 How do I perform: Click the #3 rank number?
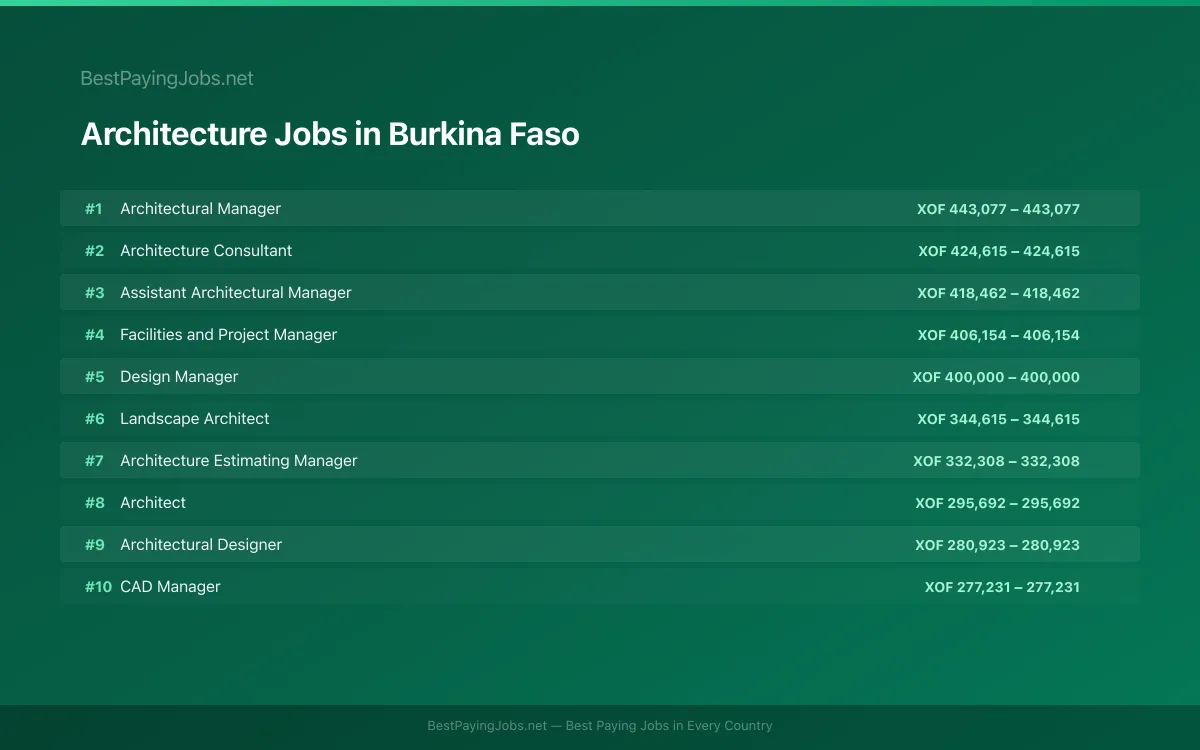click(x=94, y=292)
